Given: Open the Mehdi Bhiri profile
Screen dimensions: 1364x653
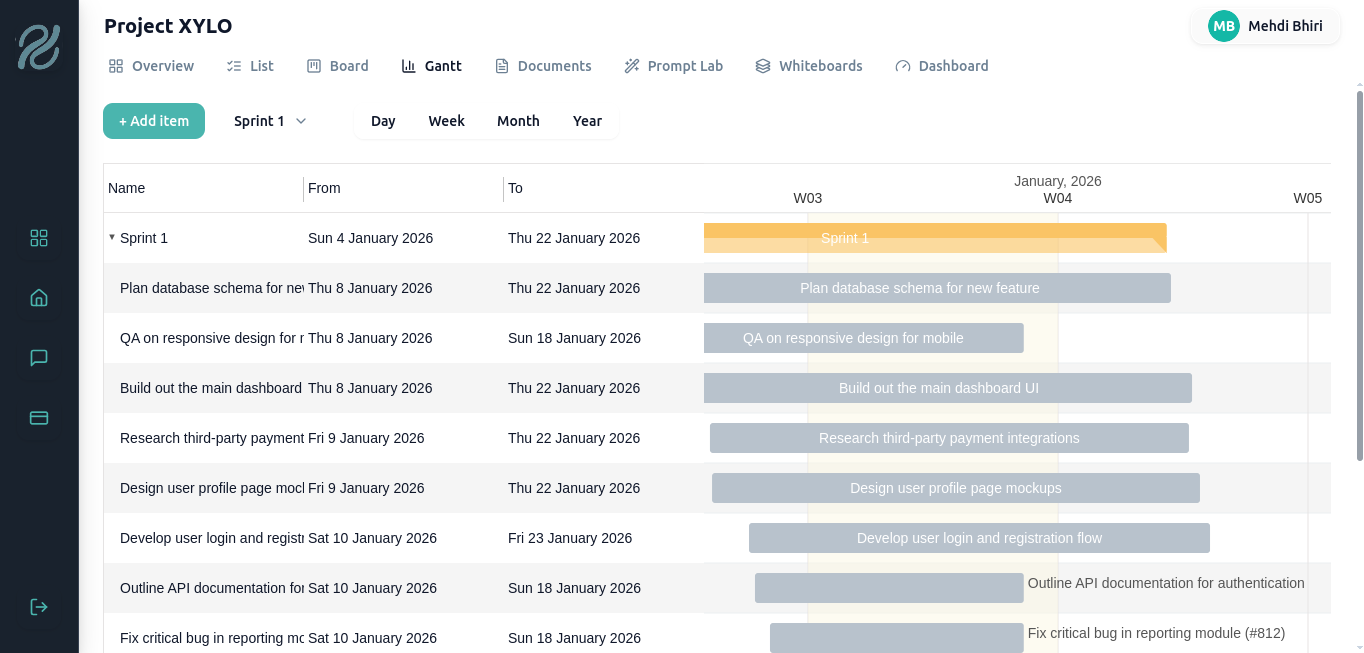Looking at the screenshot, I should pos(1265,26).
